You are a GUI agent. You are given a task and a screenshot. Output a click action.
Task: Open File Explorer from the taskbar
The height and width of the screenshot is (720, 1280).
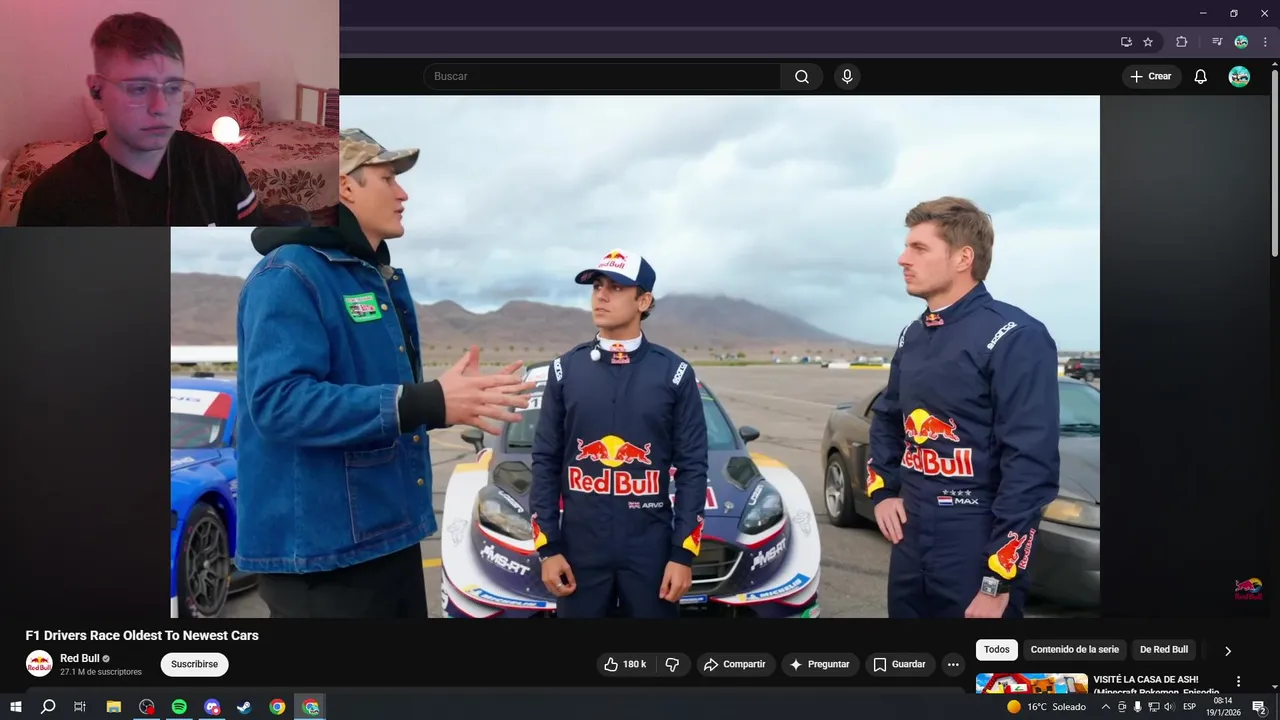point(114,707)
